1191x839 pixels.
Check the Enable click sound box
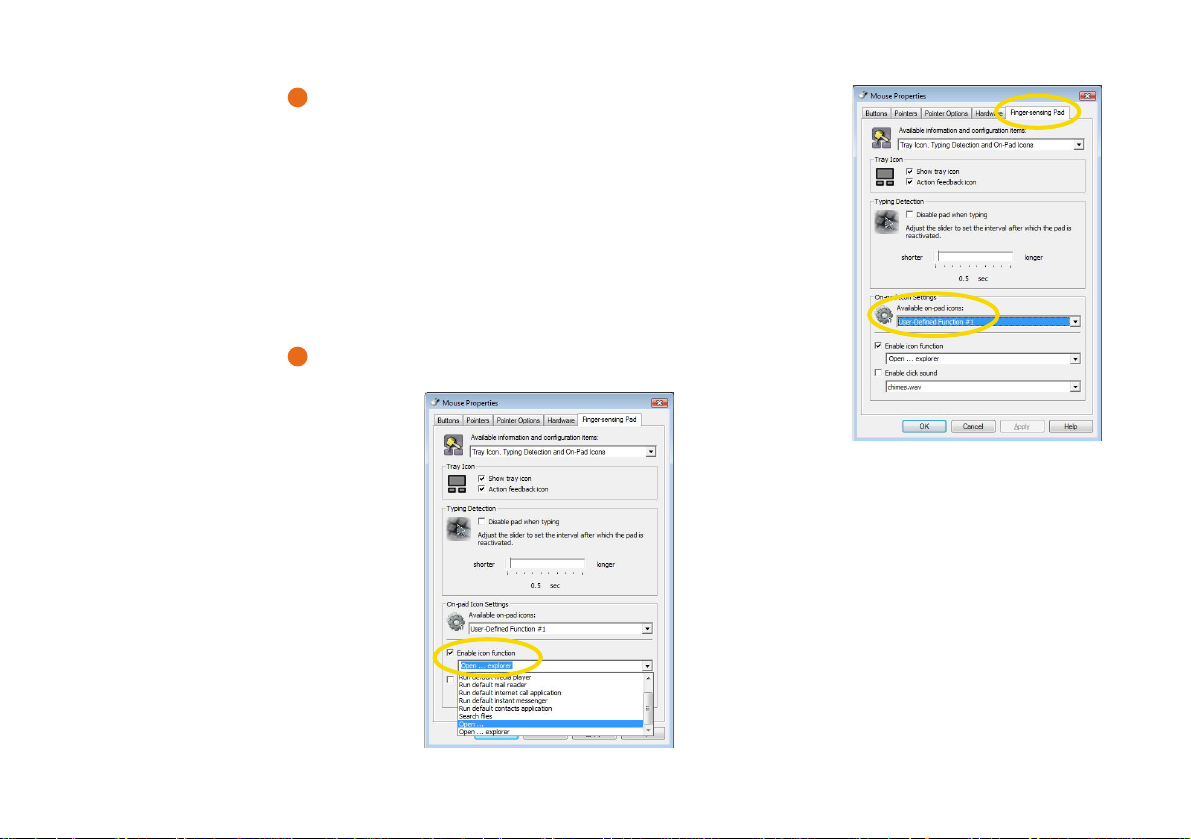878,373
